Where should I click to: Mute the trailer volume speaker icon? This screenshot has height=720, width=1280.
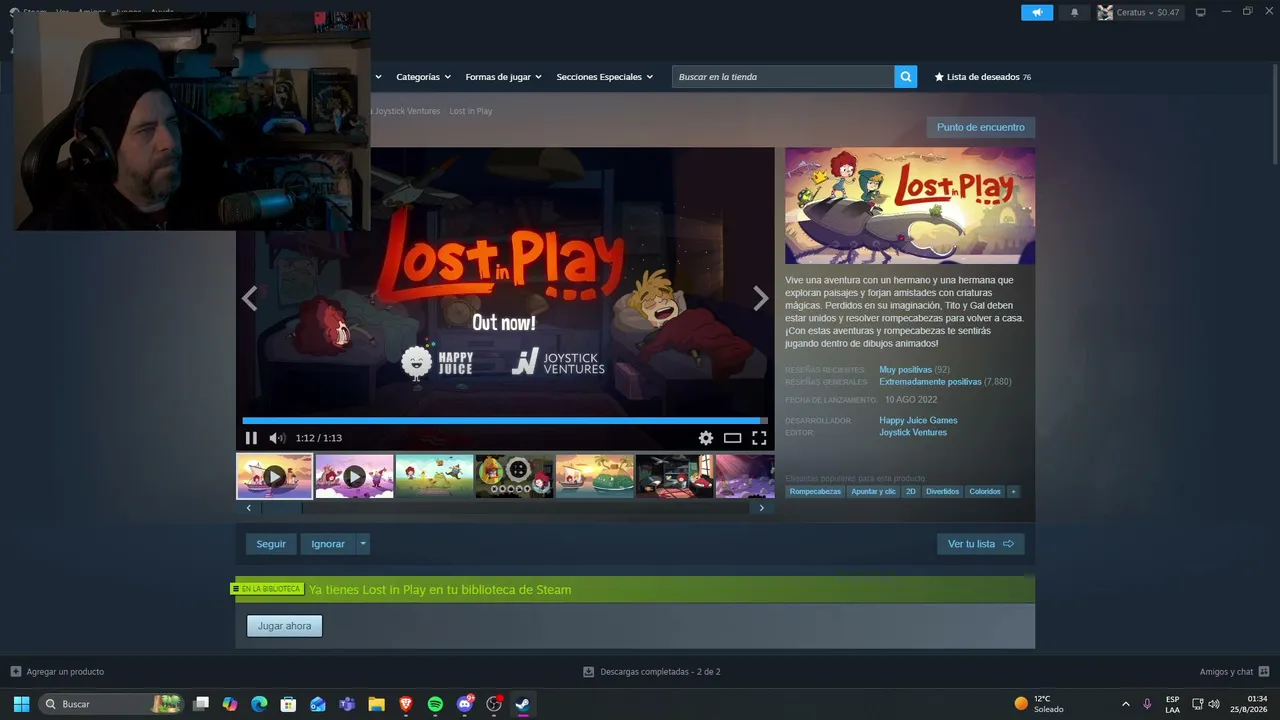[277, 438]
